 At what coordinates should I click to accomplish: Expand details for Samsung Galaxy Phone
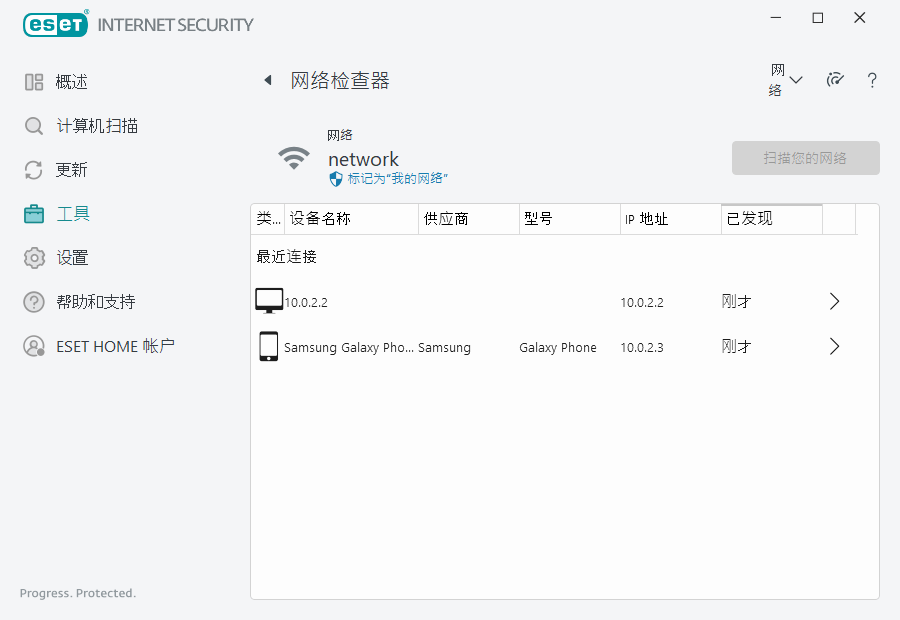[x=835, y=347]
